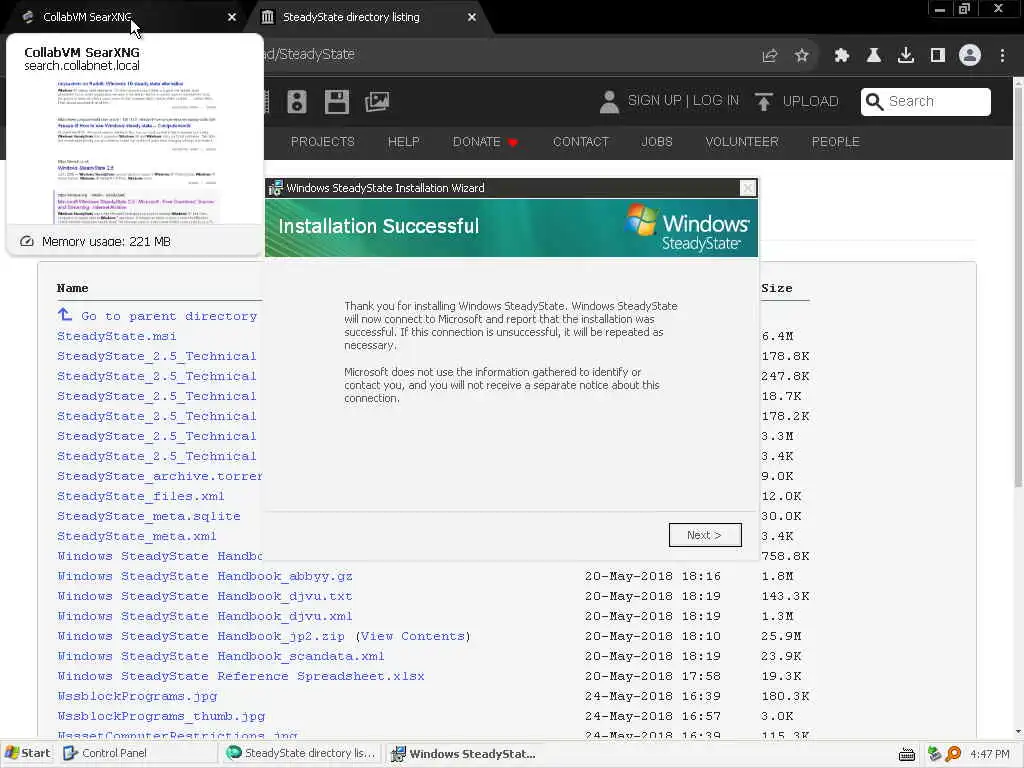Image resolution: width=1024 pixels, height=768 pixels.
Task: Open the PROJECTS nav item
Action: pyautogui.click(x=323, y=142)
